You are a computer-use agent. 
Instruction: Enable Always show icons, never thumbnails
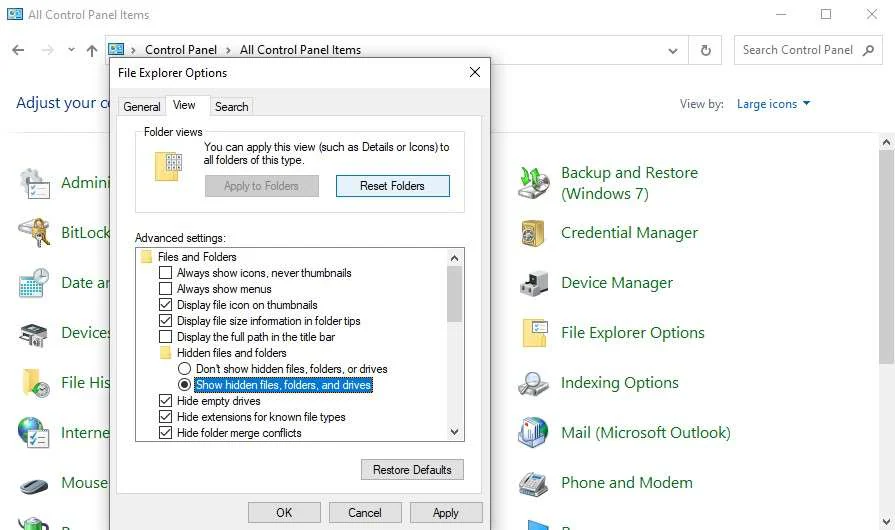coord(166,273)
